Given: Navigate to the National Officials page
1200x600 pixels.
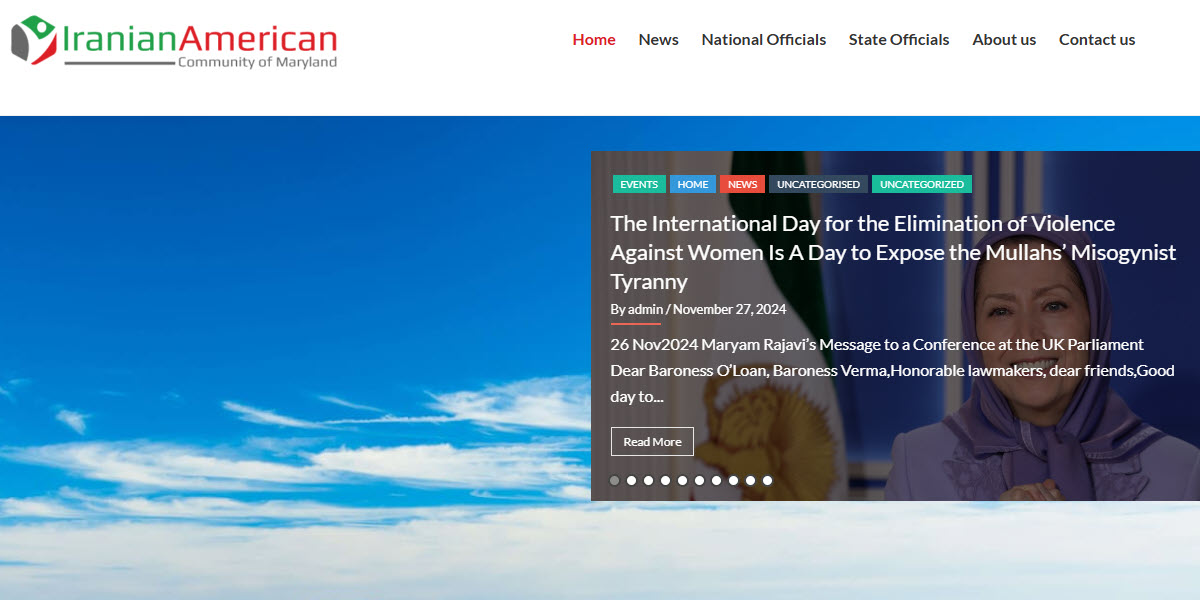Looking at the screenshot, I should 763,39.
